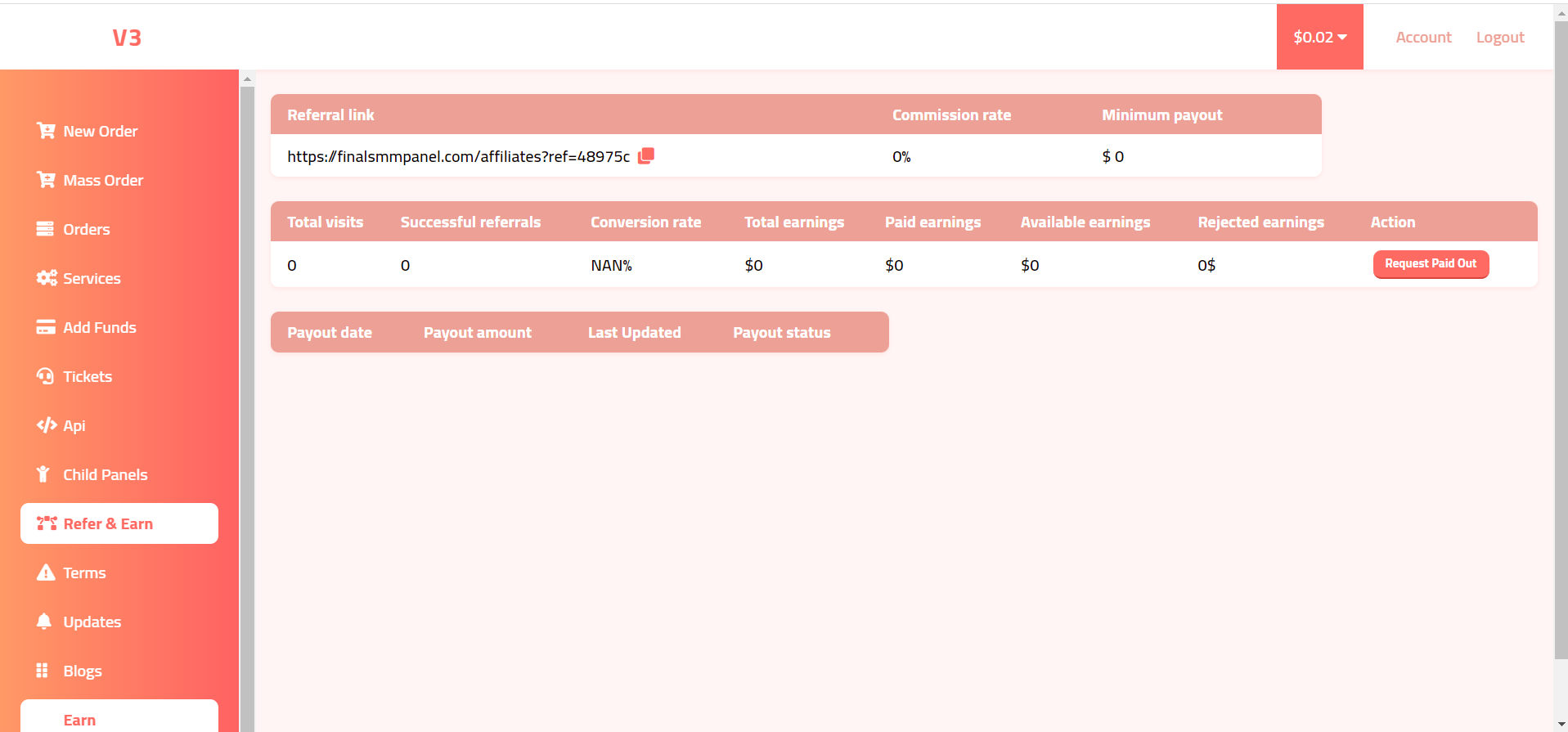Click the sidebar scrollbar up arrow

[x=247, y=79]
